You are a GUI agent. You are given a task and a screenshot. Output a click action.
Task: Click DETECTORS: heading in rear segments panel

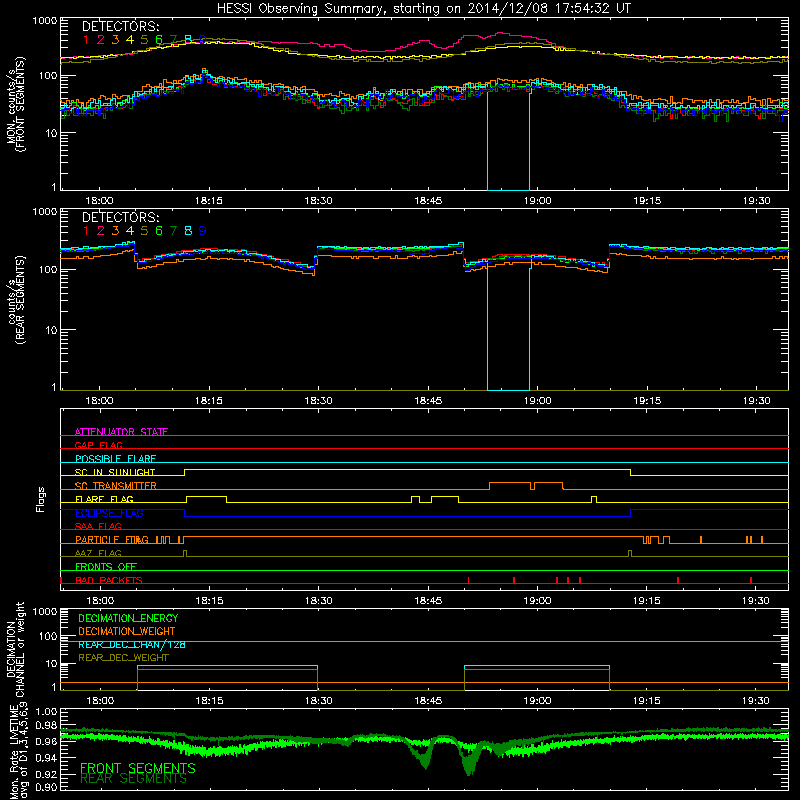click(x=120, y=217)
